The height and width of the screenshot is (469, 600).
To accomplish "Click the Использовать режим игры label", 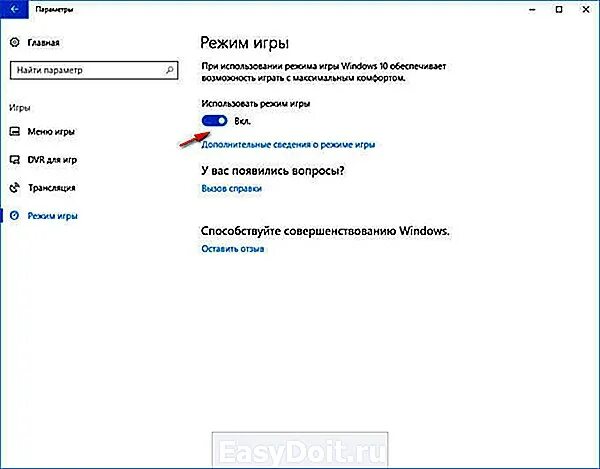I will coord(256,103).
